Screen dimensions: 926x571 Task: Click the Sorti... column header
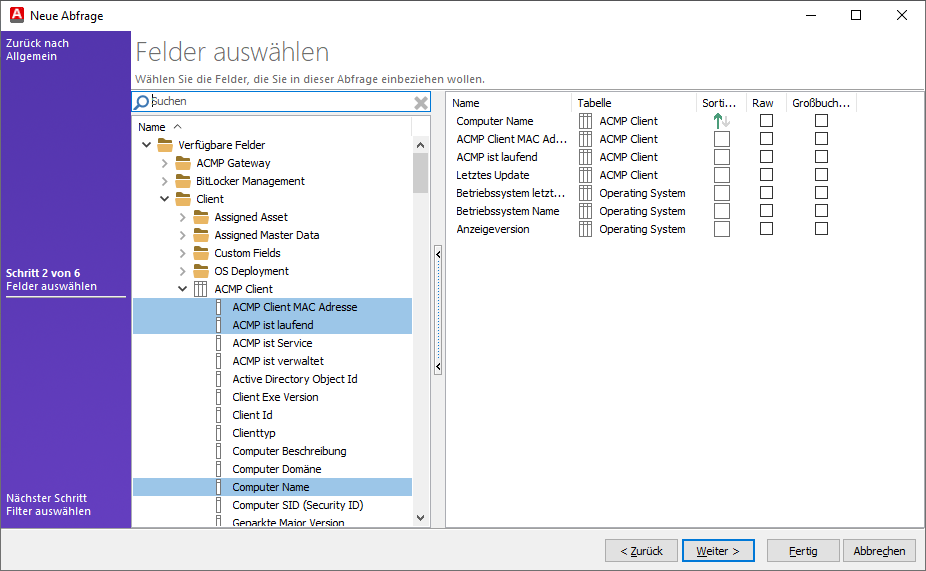pyautogui.click(x=720, y=103)
